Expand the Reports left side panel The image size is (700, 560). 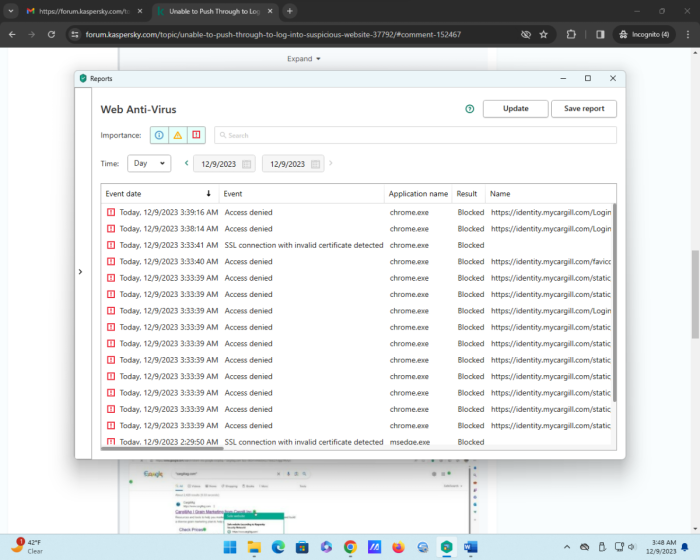point(80,272)
